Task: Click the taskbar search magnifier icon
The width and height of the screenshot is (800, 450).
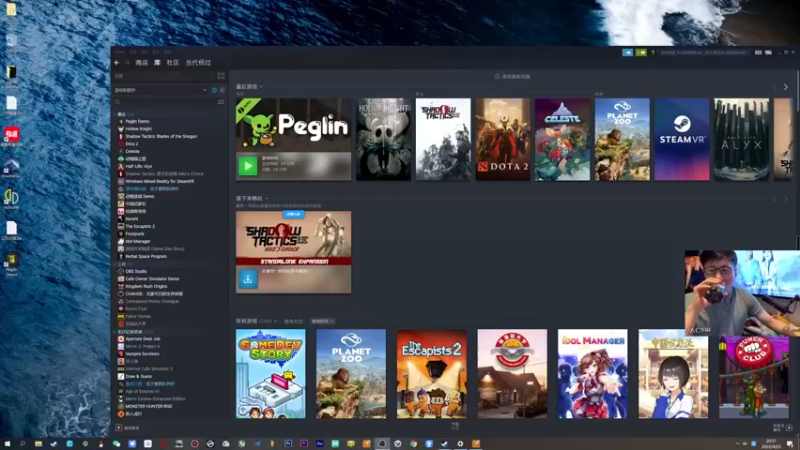Action: click(x=22, y=444)
